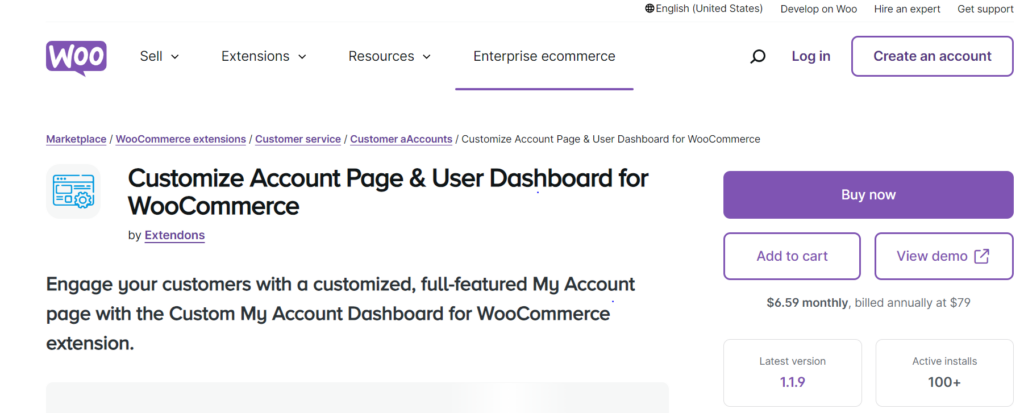Go to Marketplace breadcrumb
1024x413 pixels.
coord(76,139)
